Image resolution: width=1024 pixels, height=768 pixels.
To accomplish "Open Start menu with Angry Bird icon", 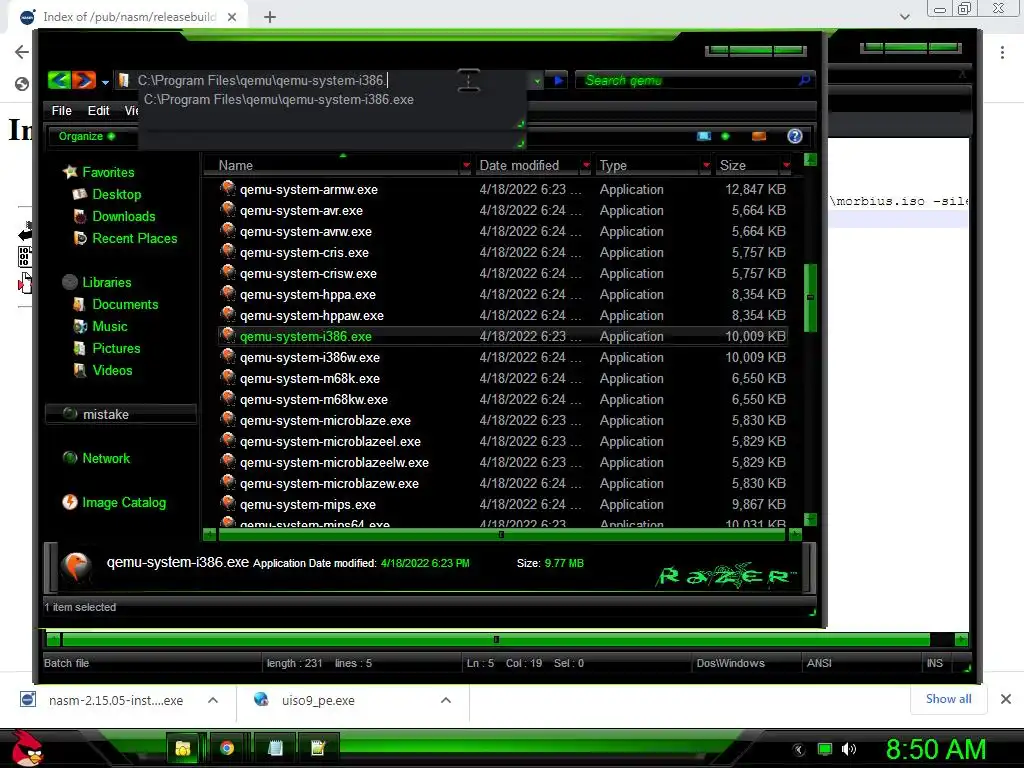I will [x=27, y=748].
